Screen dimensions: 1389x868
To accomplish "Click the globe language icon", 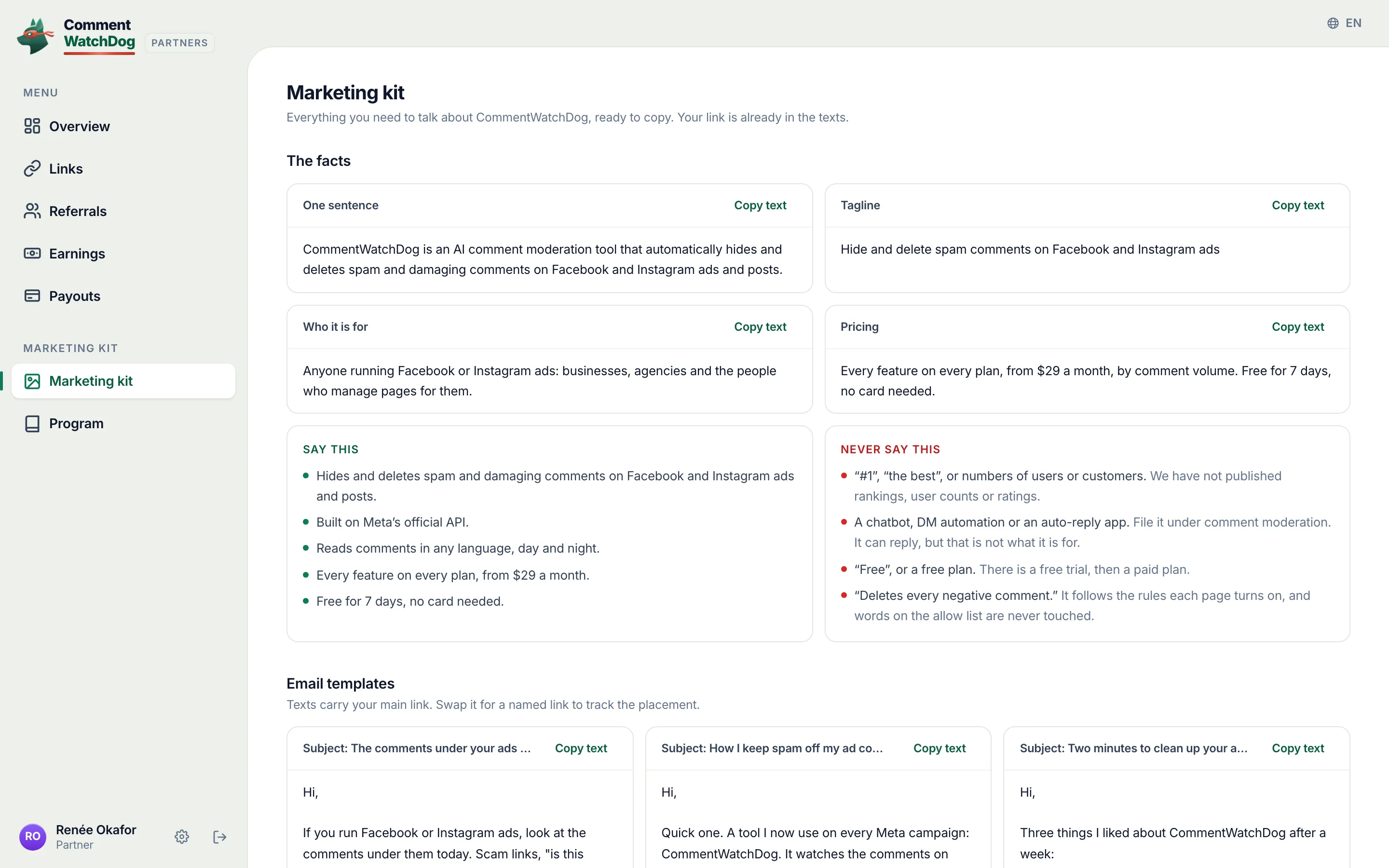I will [x=1333, y=23].
